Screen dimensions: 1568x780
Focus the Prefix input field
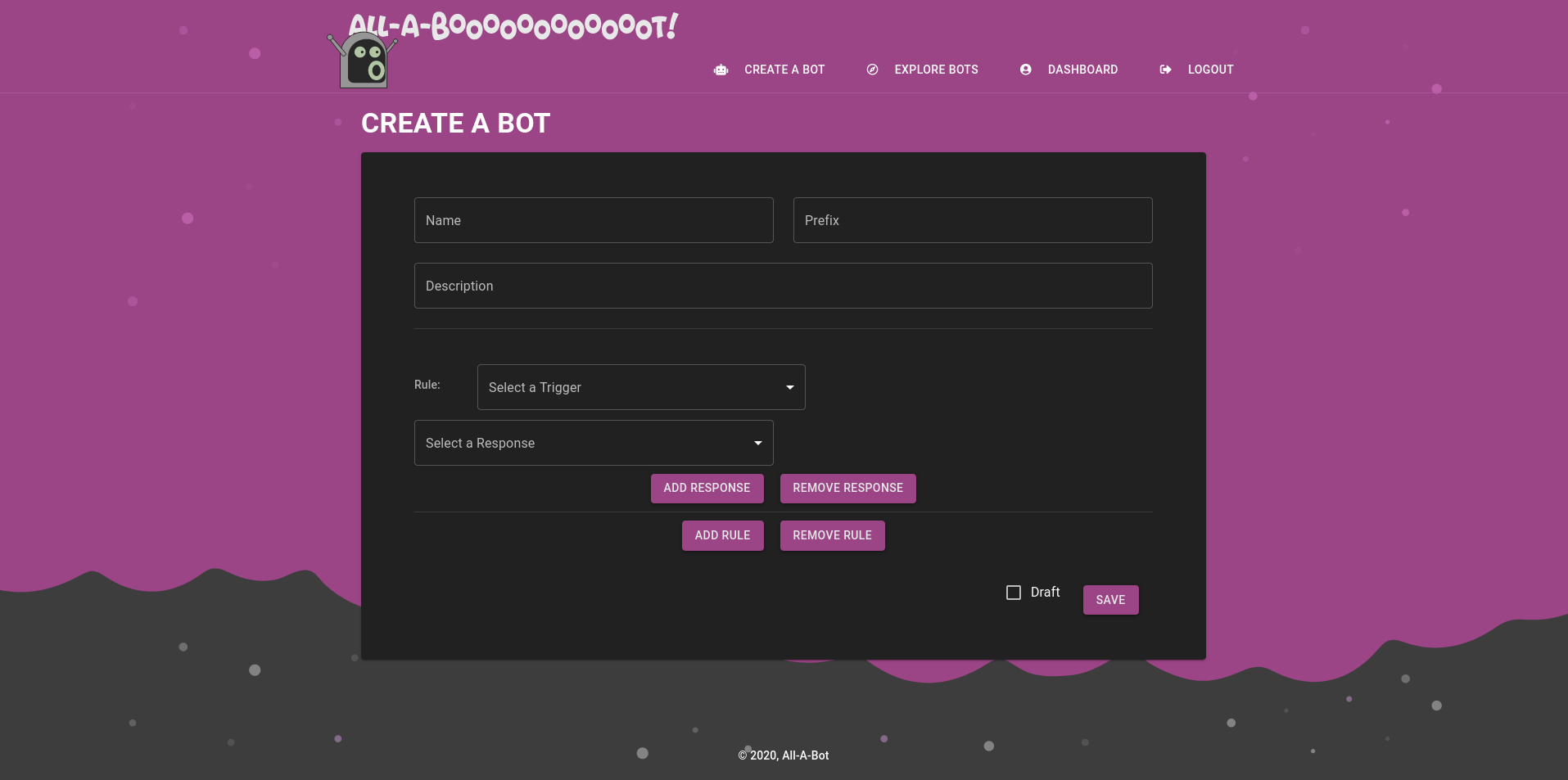coord(973,220)
